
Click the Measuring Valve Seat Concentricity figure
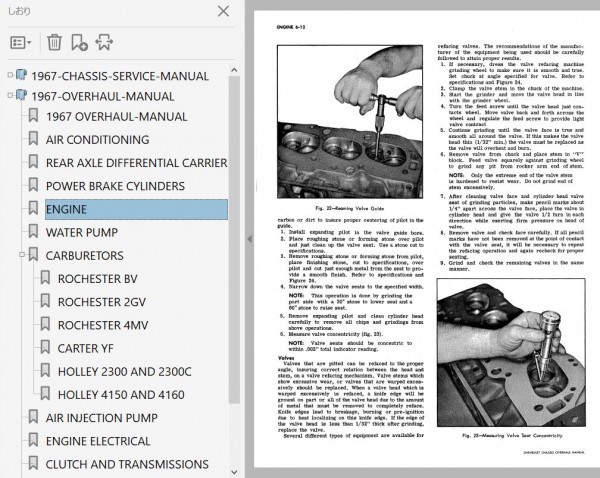pyautogui.click(x=511, y=352)
